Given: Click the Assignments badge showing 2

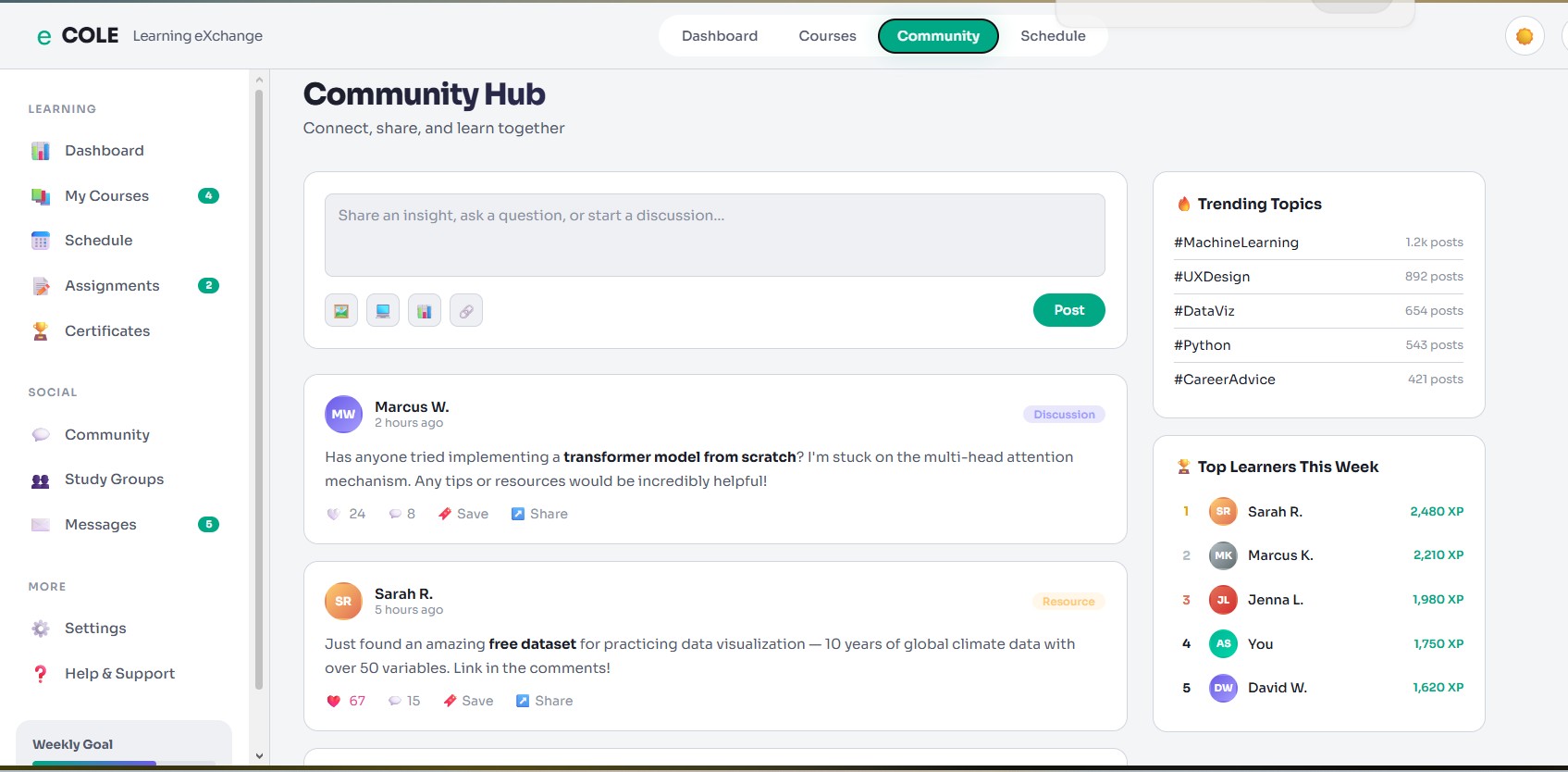Looking at the screenshot, I should (208, 285).
